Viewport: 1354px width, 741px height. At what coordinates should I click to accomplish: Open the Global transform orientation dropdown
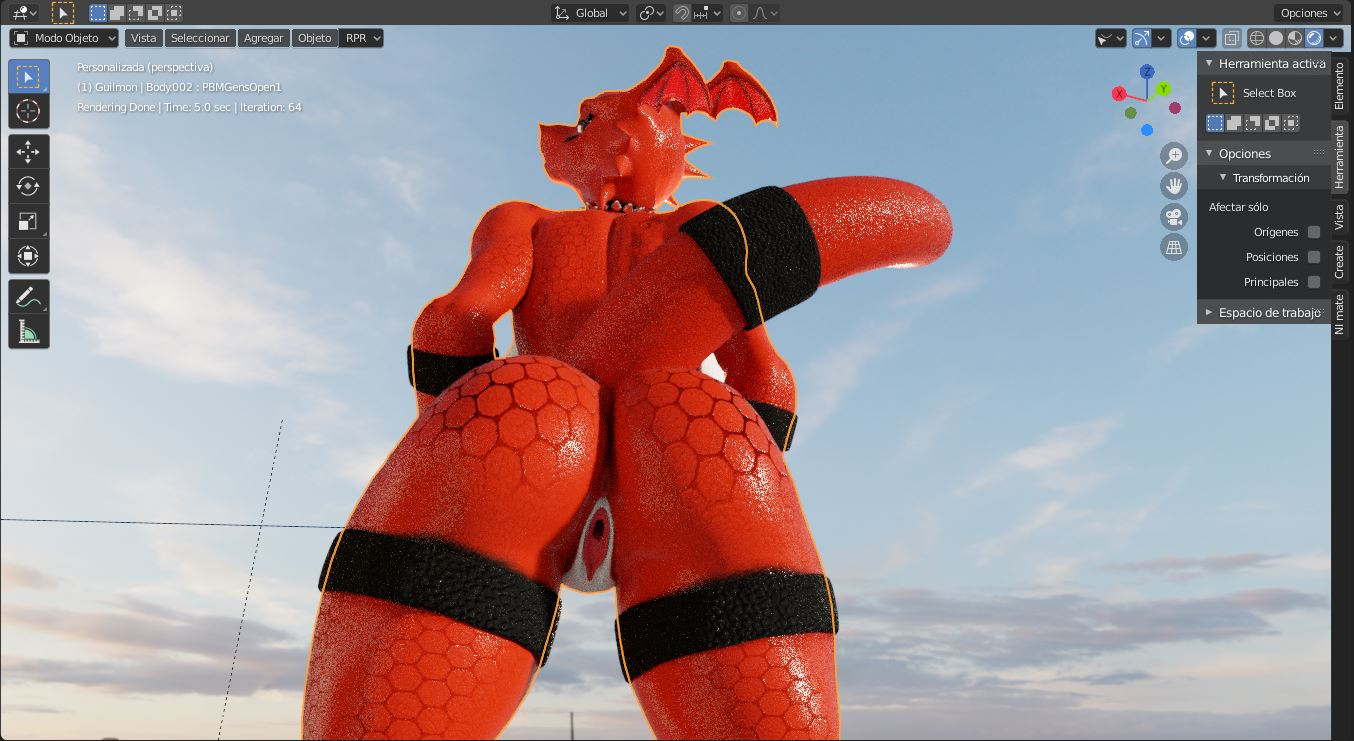point(591,13)
